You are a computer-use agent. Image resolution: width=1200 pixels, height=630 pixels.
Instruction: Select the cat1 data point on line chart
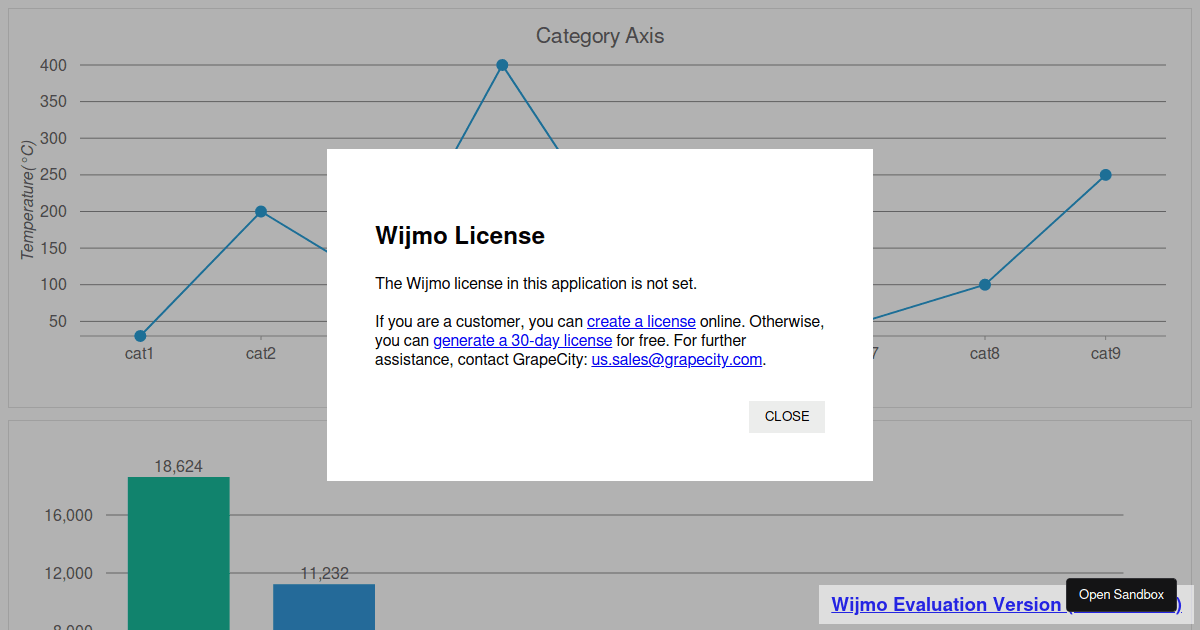point(140,336)
